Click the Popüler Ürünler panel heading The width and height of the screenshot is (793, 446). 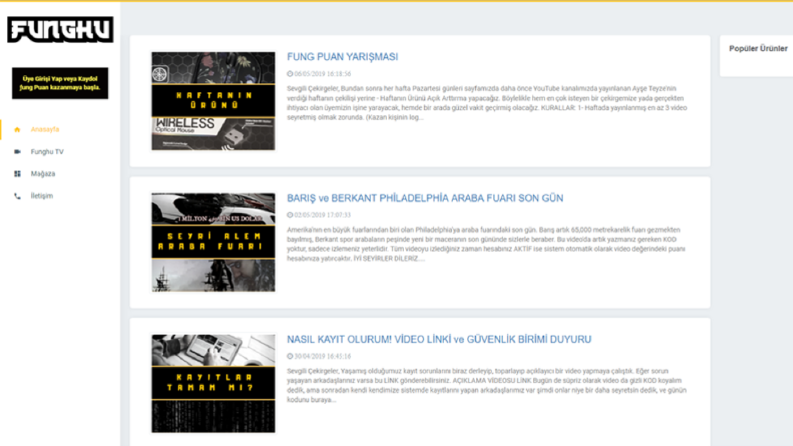point(758,49)
